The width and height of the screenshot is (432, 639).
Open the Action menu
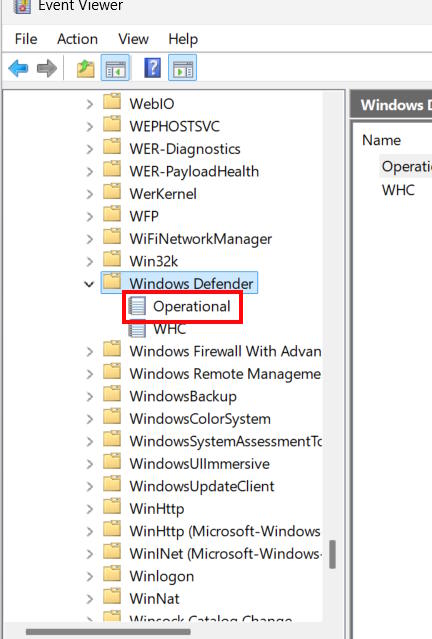[77, 39]
